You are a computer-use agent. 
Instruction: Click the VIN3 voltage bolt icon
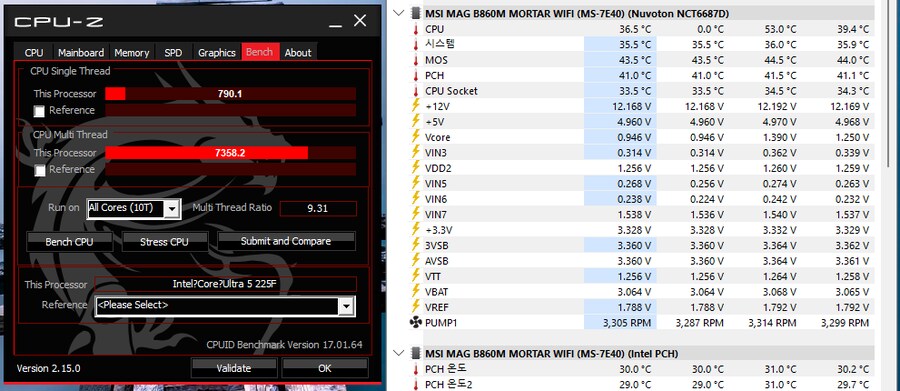(416, 152)
